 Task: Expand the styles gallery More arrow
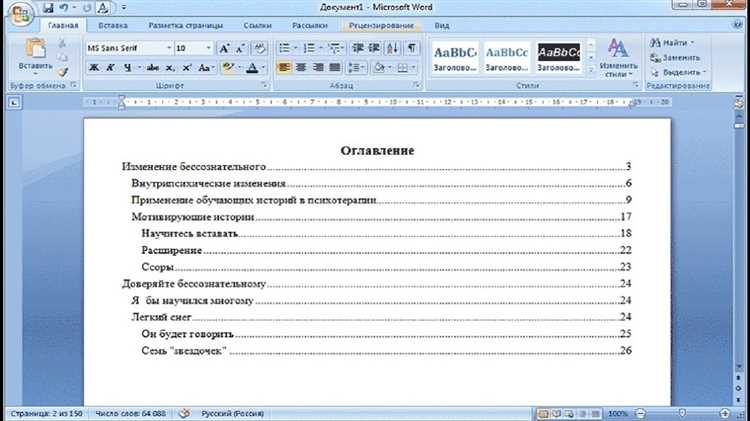pos(591,70)
